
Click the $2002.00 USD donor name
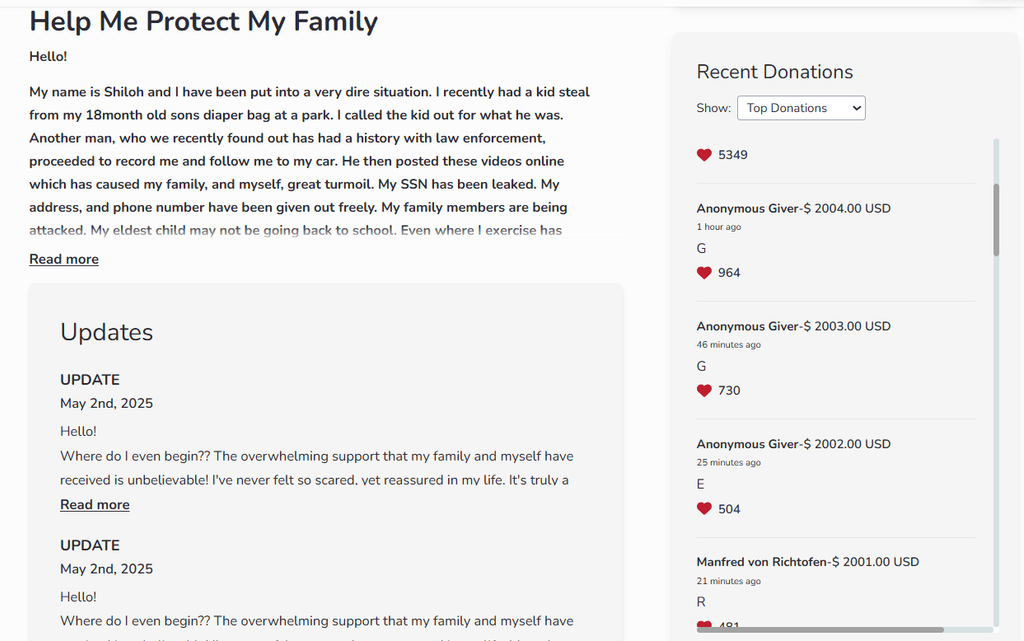point(746,444)
